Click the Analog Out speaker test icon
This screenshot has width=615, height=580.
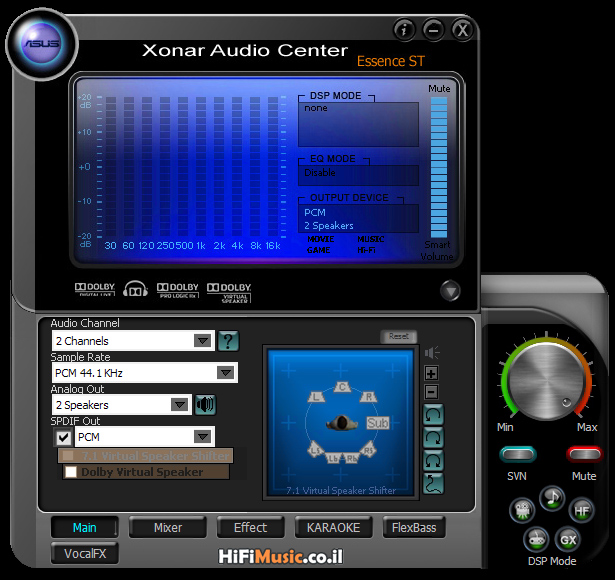pos(205,404)
